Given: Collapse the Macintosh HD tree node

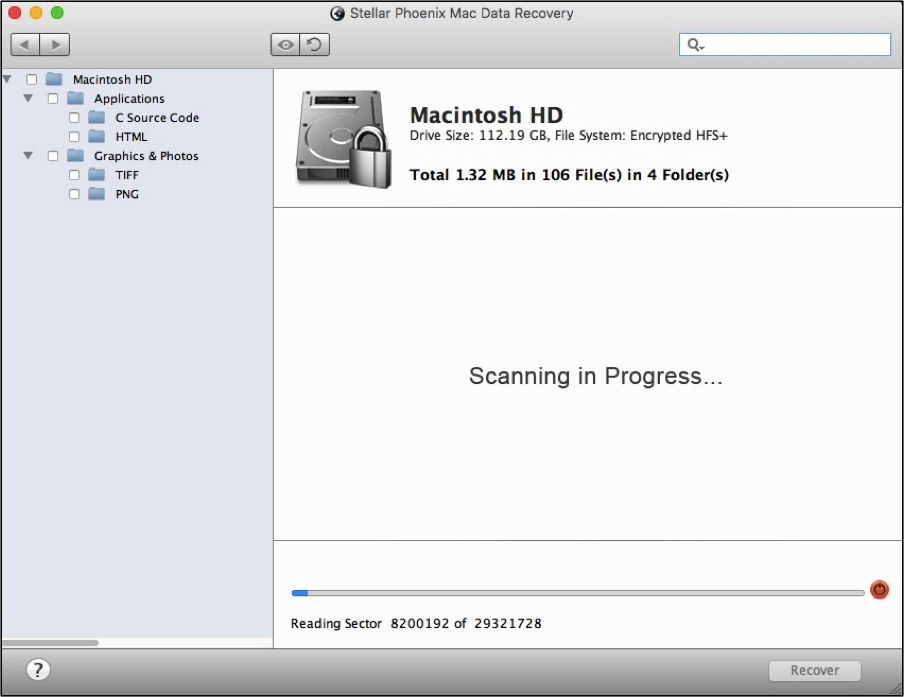Looking at the screenshot, I should pos(7,79).
